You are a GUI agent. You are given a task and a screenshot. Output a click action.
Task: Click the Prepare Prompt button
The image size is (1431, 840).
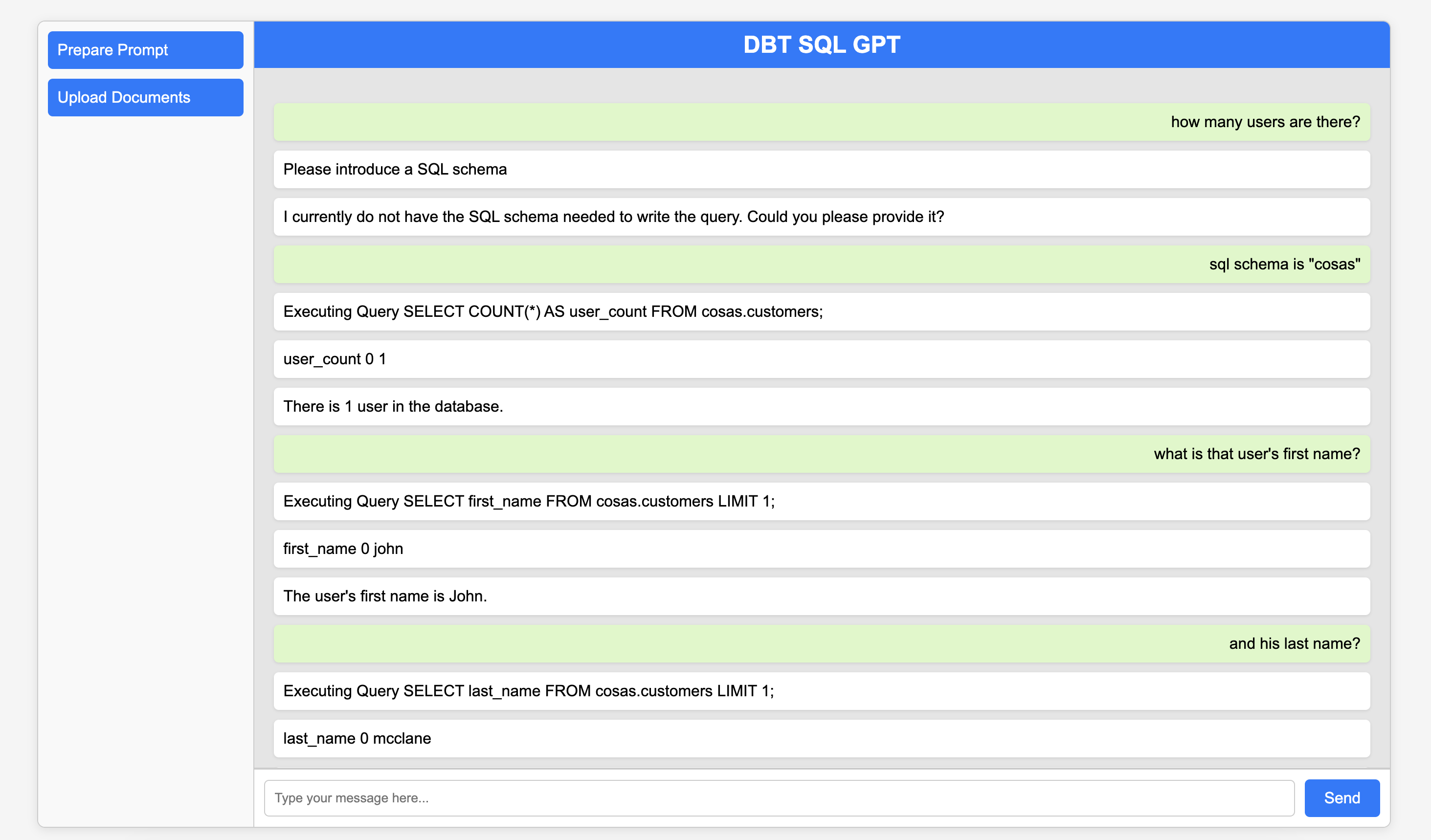click(x=145, y=50)
